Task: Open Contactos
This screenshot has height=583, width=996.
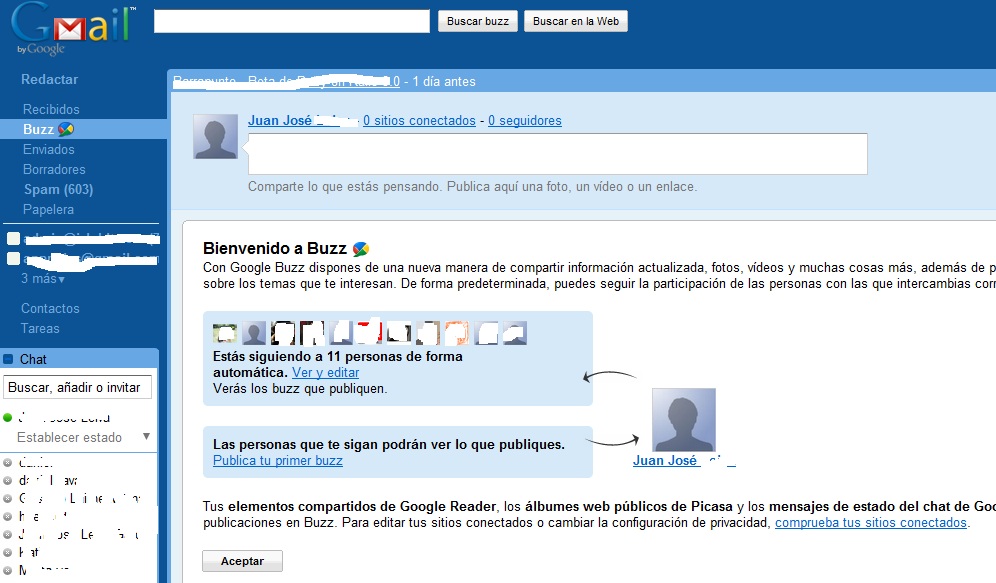Action: 50,309
